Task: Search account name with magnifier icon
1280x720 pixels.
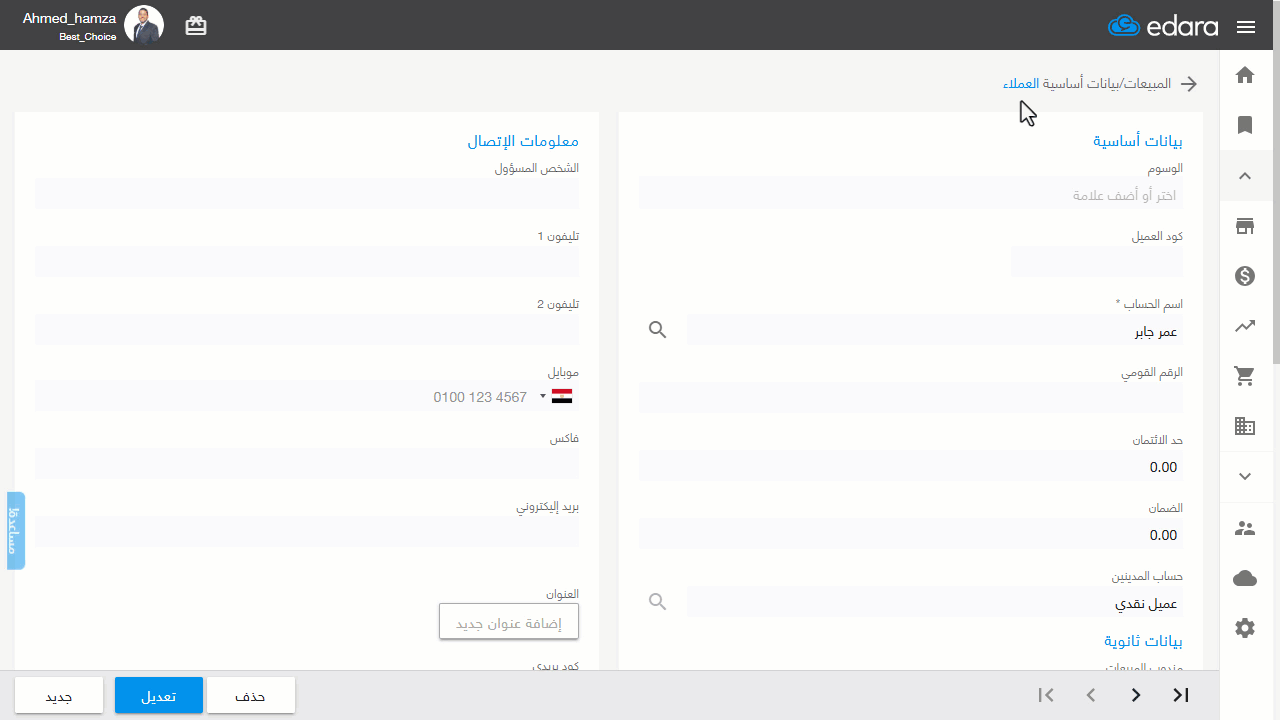Action: click(x=657, y=329)
